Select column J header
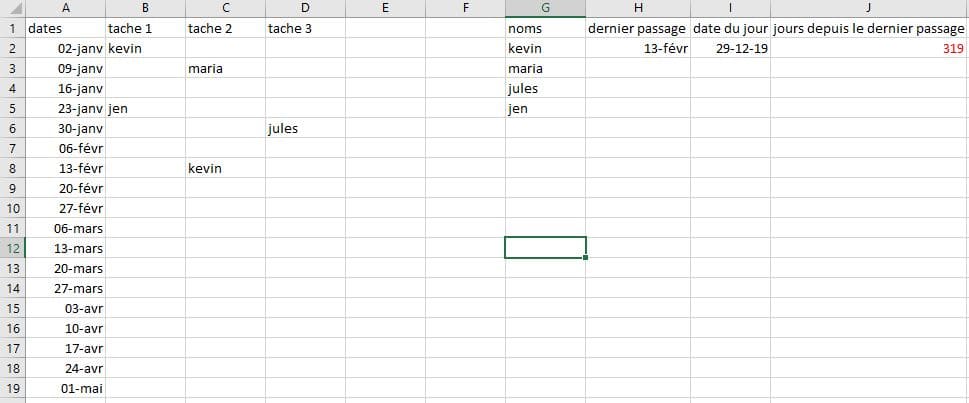The height and width of the screenshot is (403, 969). pyautogui.click(x=868, y=9)
